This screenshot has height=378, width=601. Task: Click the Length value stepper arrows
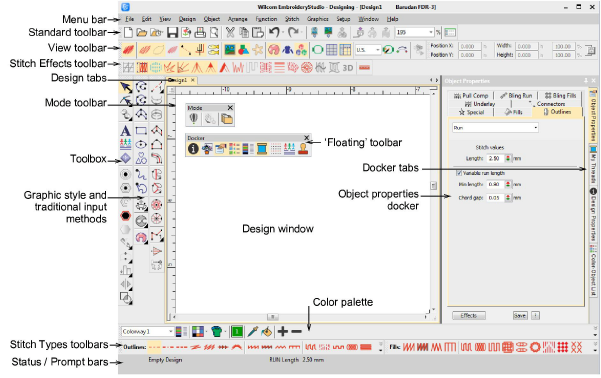pos(508,158)
